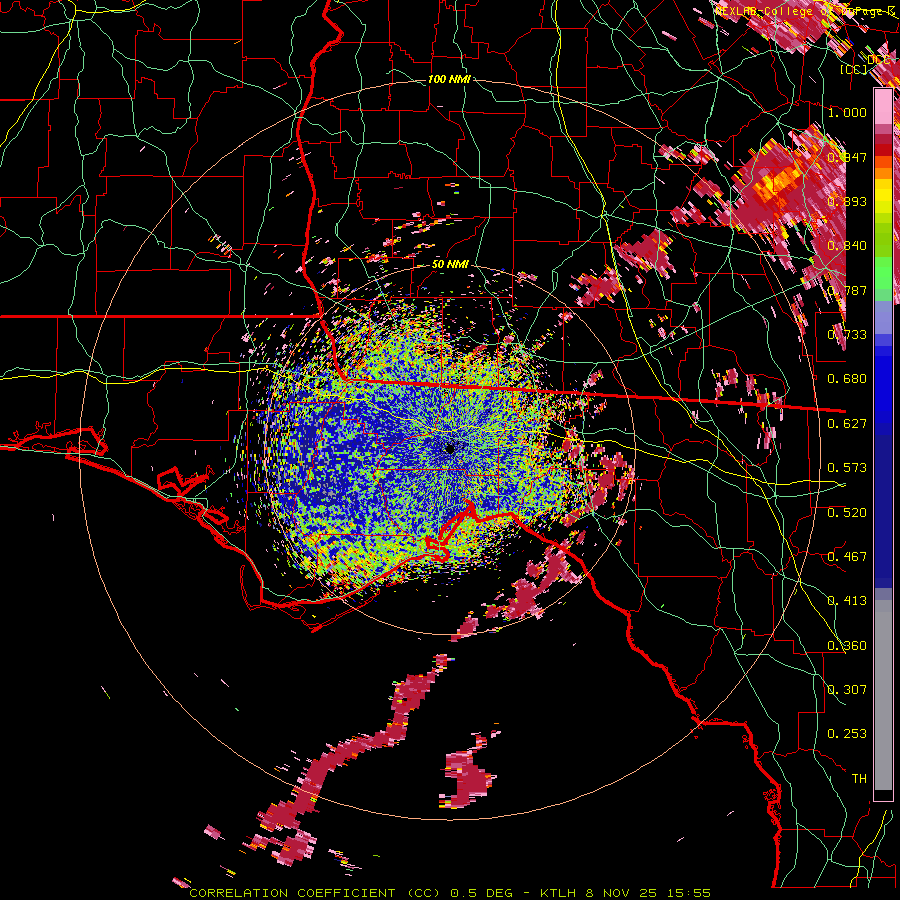Click the 0.733 scale value

tap(847, 335)
